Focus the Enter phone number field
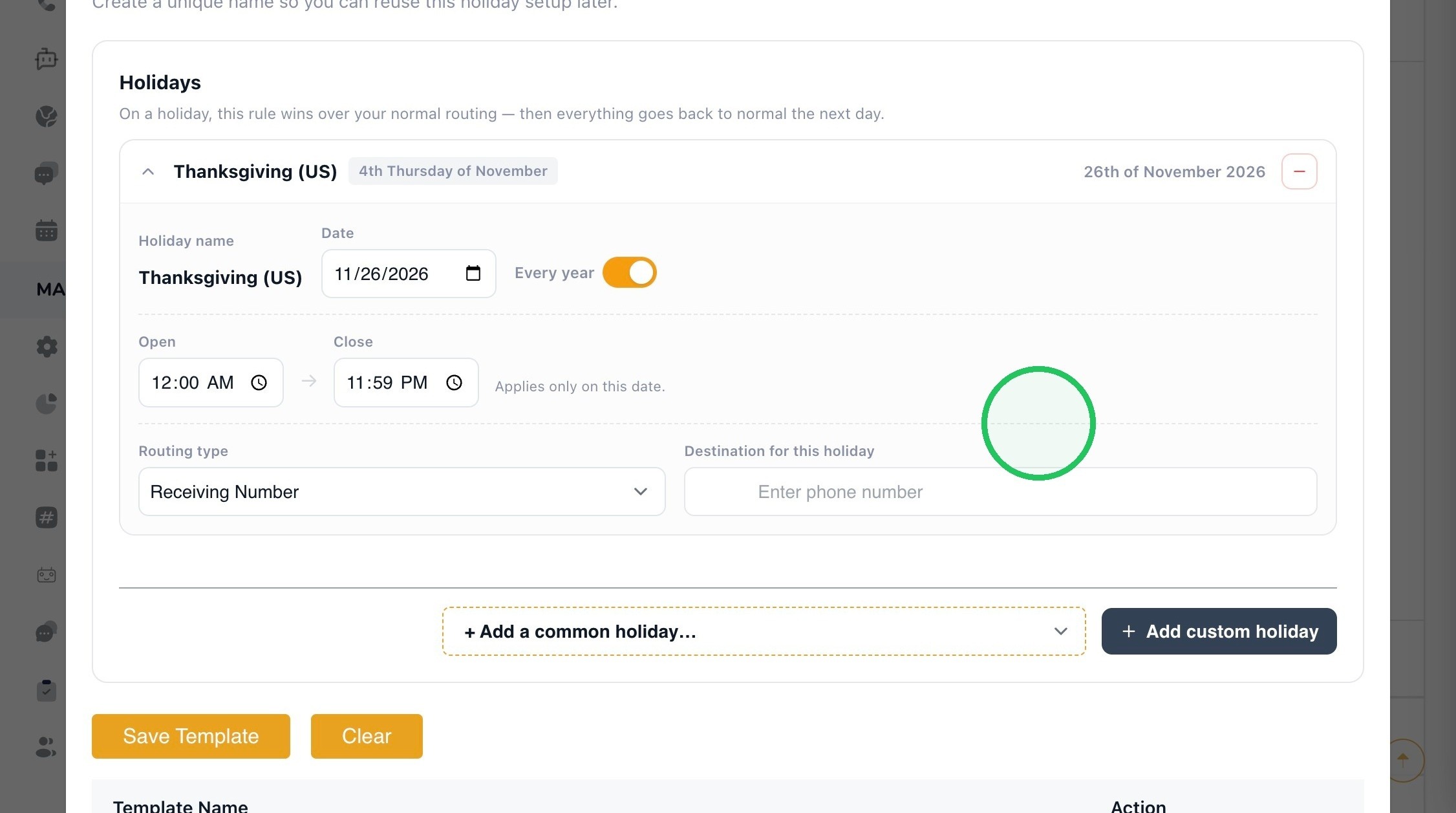Viewport: 1456px width, 813px height. point(1000,492)
